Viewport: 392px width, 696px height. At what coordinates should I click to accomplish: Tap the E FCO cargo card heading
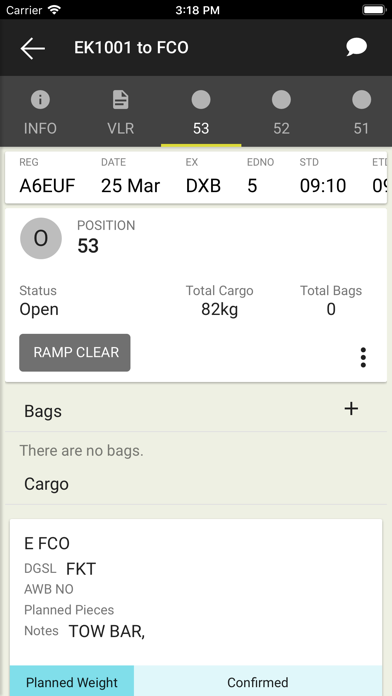pyautogui.click(x=47, y=544)
